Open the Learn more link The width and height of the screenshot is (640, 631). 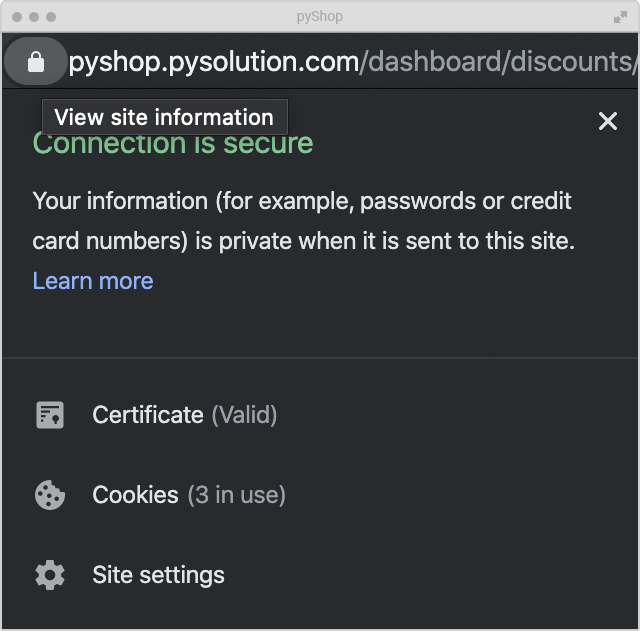93,281
